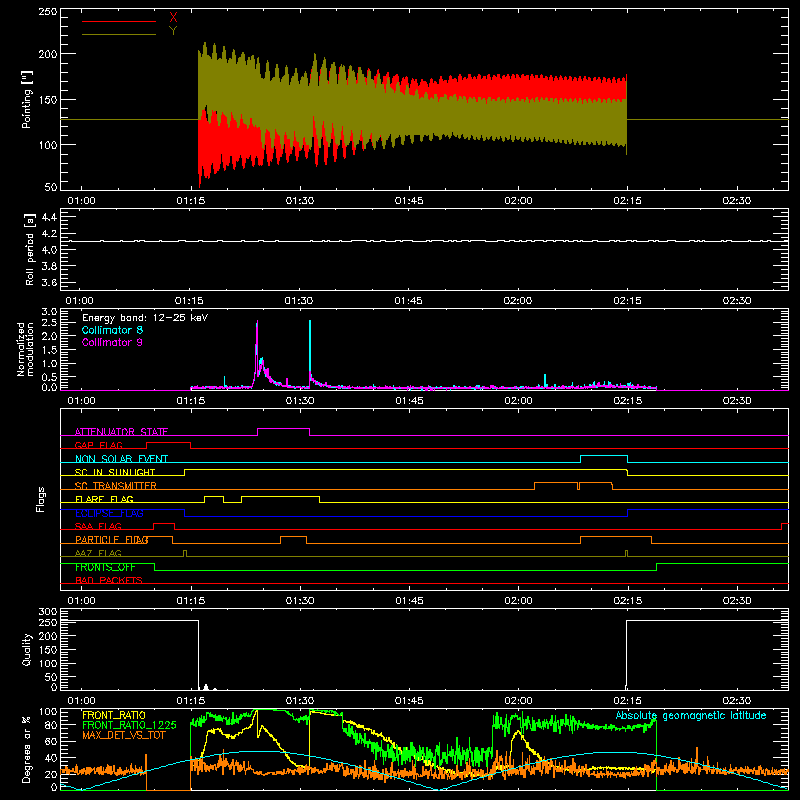Click the 02:30 tick under Quality plot

pyautogui.click(x=737, y=701)
